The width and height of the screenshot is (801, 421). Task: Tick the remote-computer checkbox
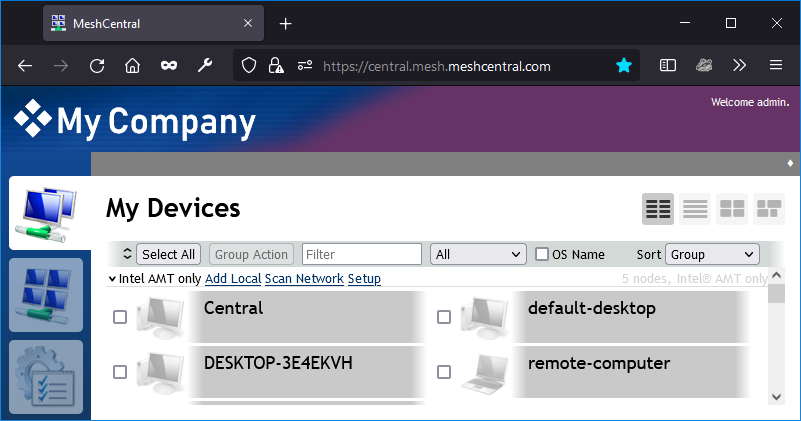click(444, 371)
